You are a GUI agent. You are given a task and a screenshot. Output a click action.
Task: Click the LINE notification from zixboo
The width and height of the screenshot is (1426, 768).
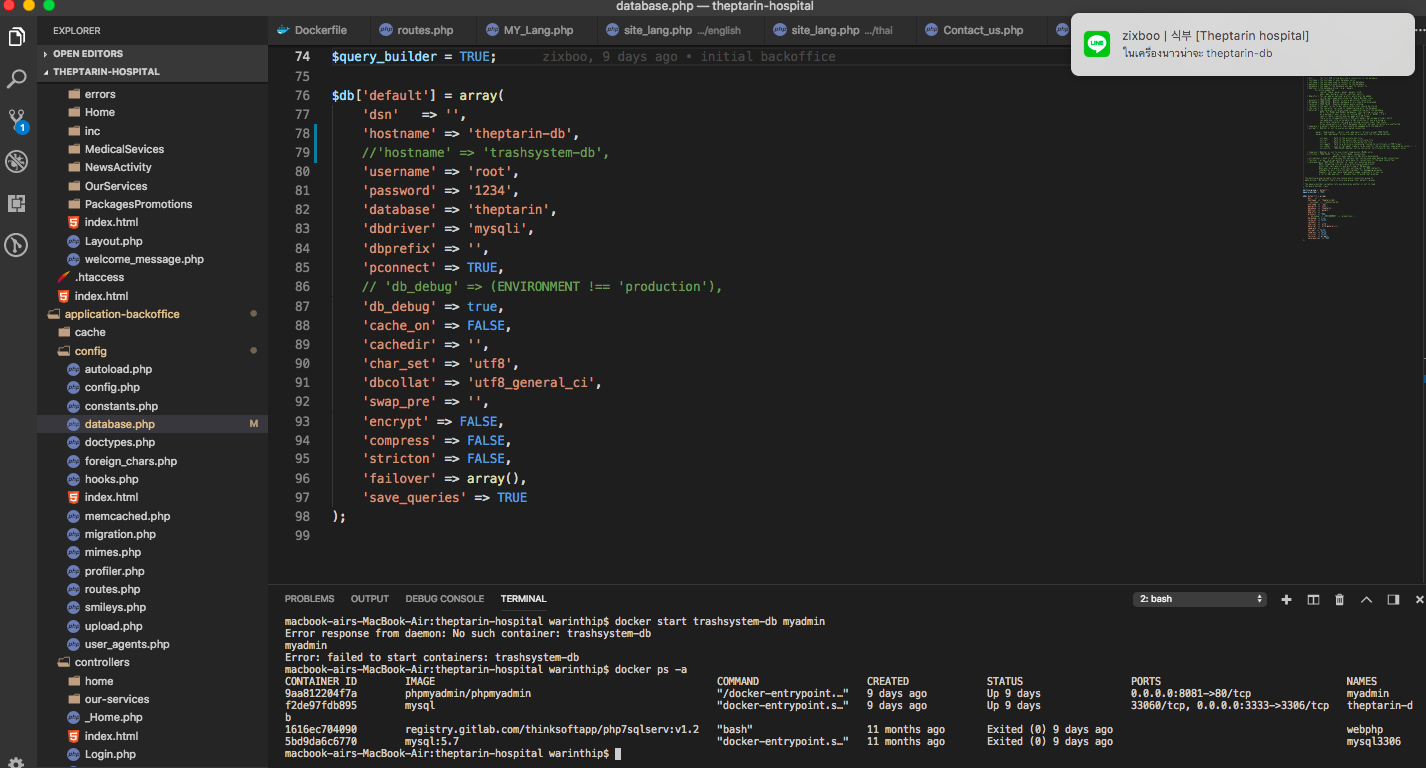1242,43
